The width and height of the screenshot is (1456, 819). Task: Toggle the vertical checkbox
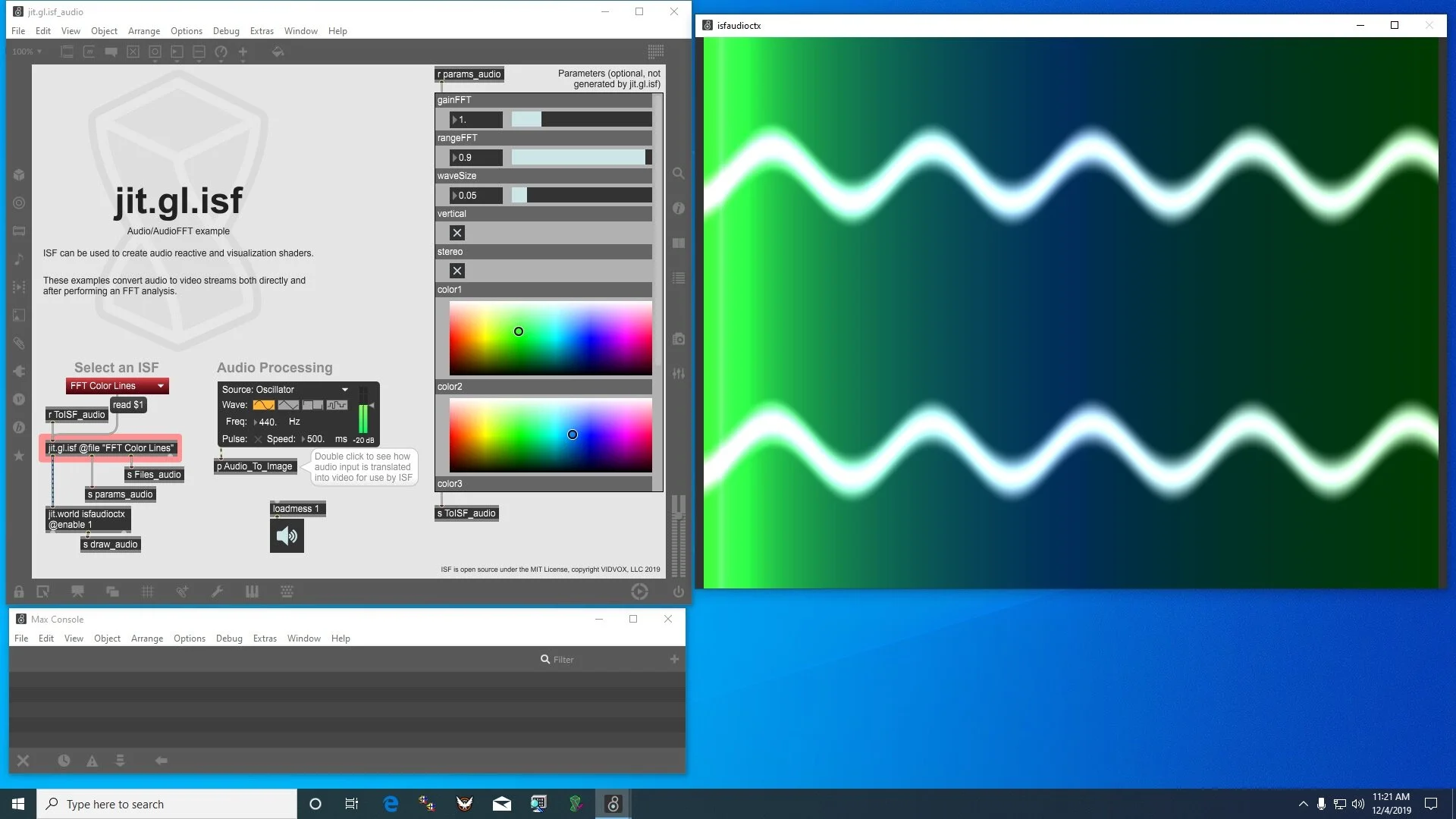coord(457,233)
